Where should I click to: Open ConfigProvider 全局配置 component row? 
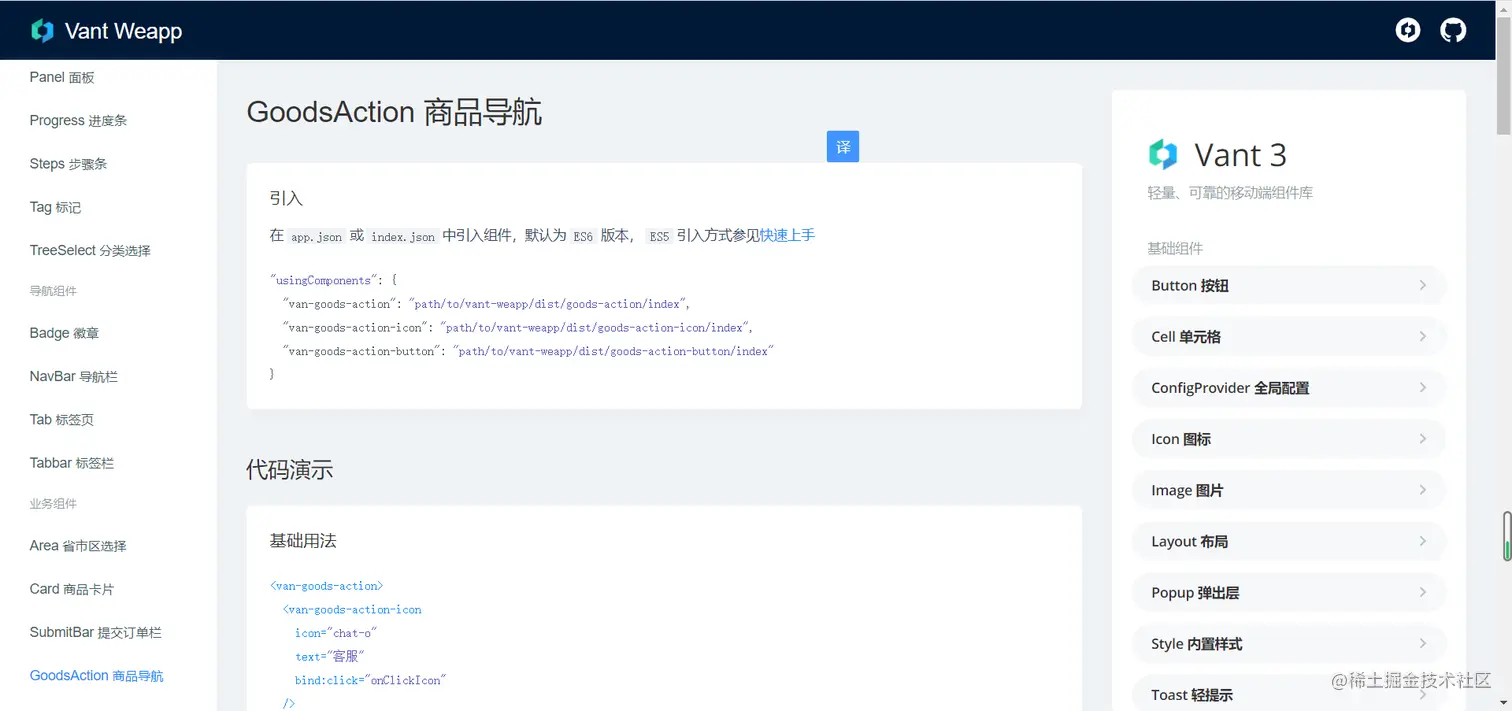1289,387
